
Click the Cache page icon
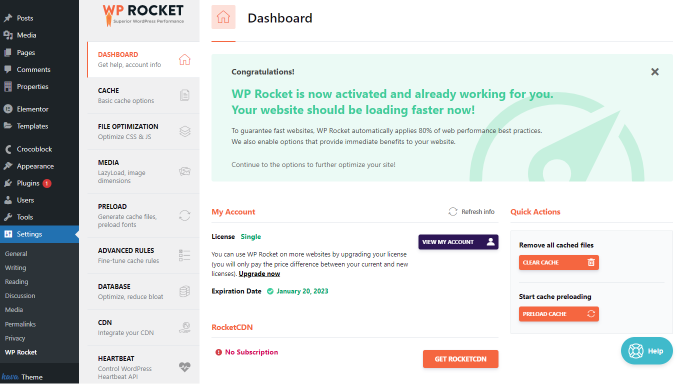[x=185, y=95]
